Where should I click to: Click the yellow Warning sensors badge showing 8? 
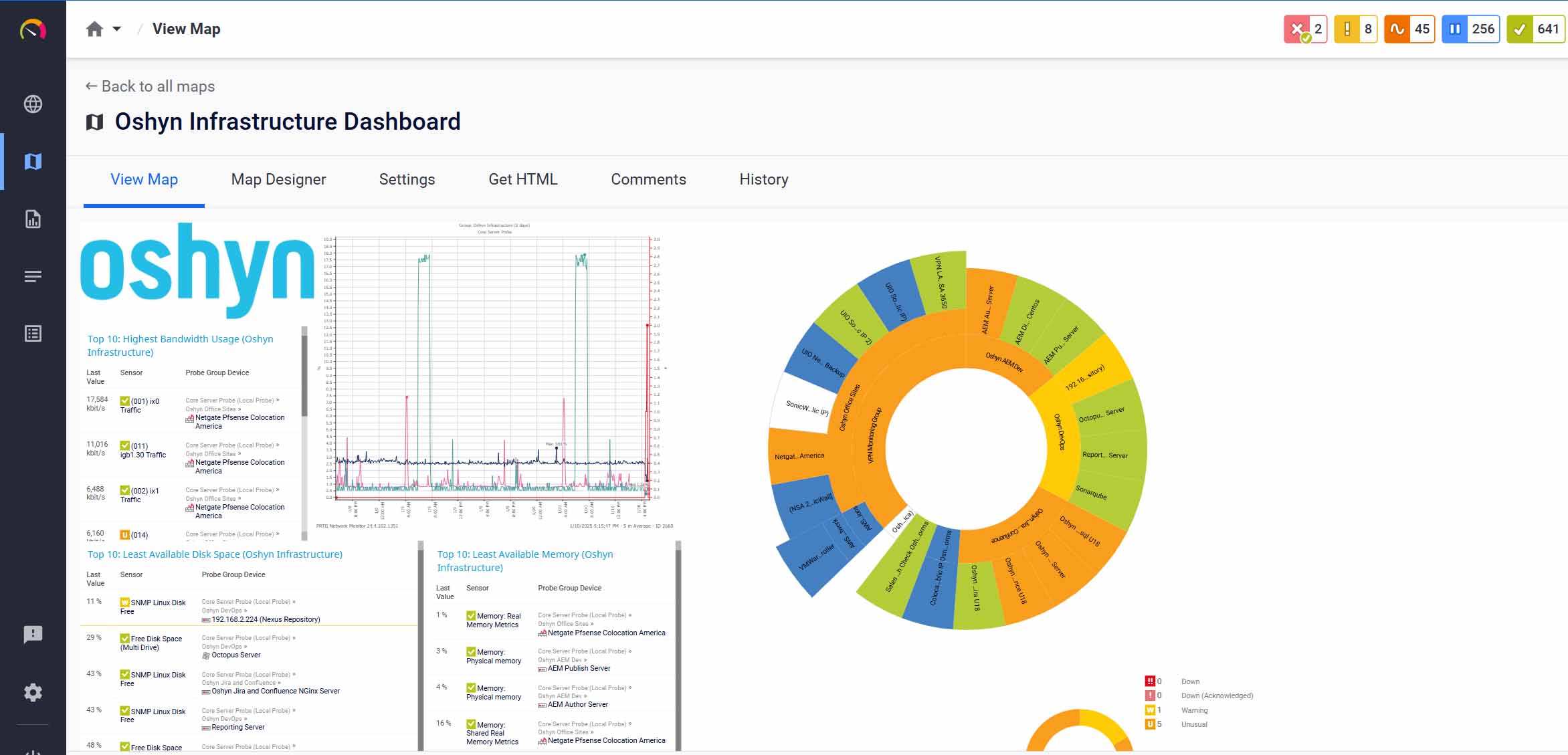click(x=1355, y=29)
